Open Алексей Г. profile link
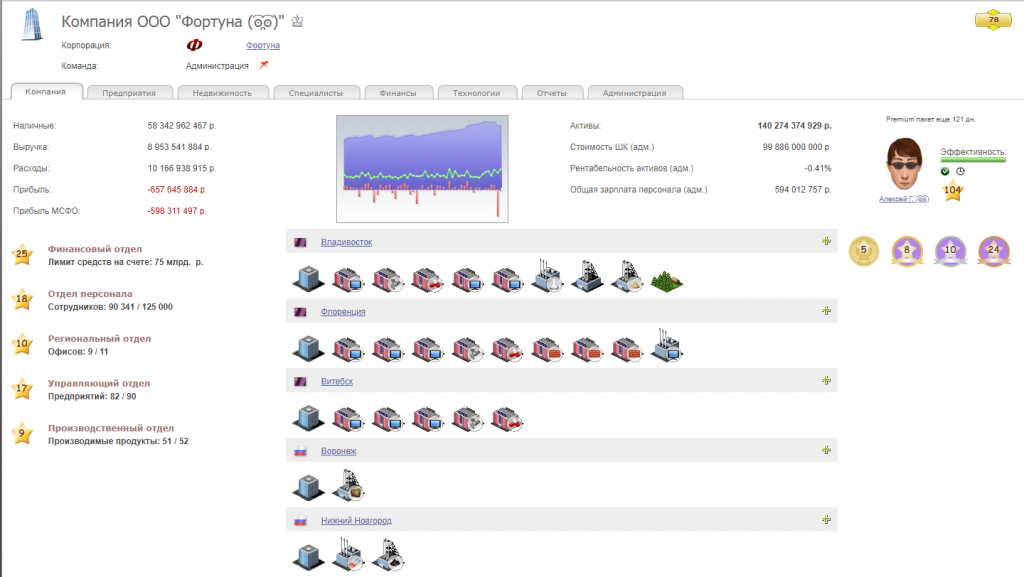 tap(903, 199)
